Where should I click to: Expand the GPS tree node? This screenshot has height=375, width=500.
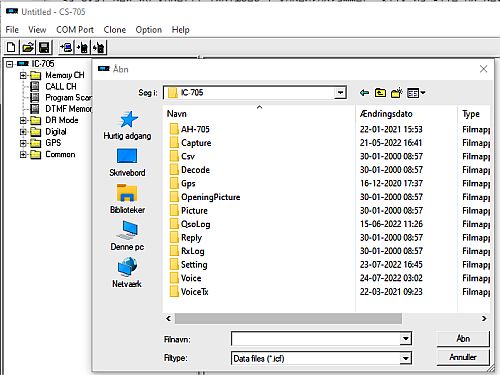pos(23,143)
